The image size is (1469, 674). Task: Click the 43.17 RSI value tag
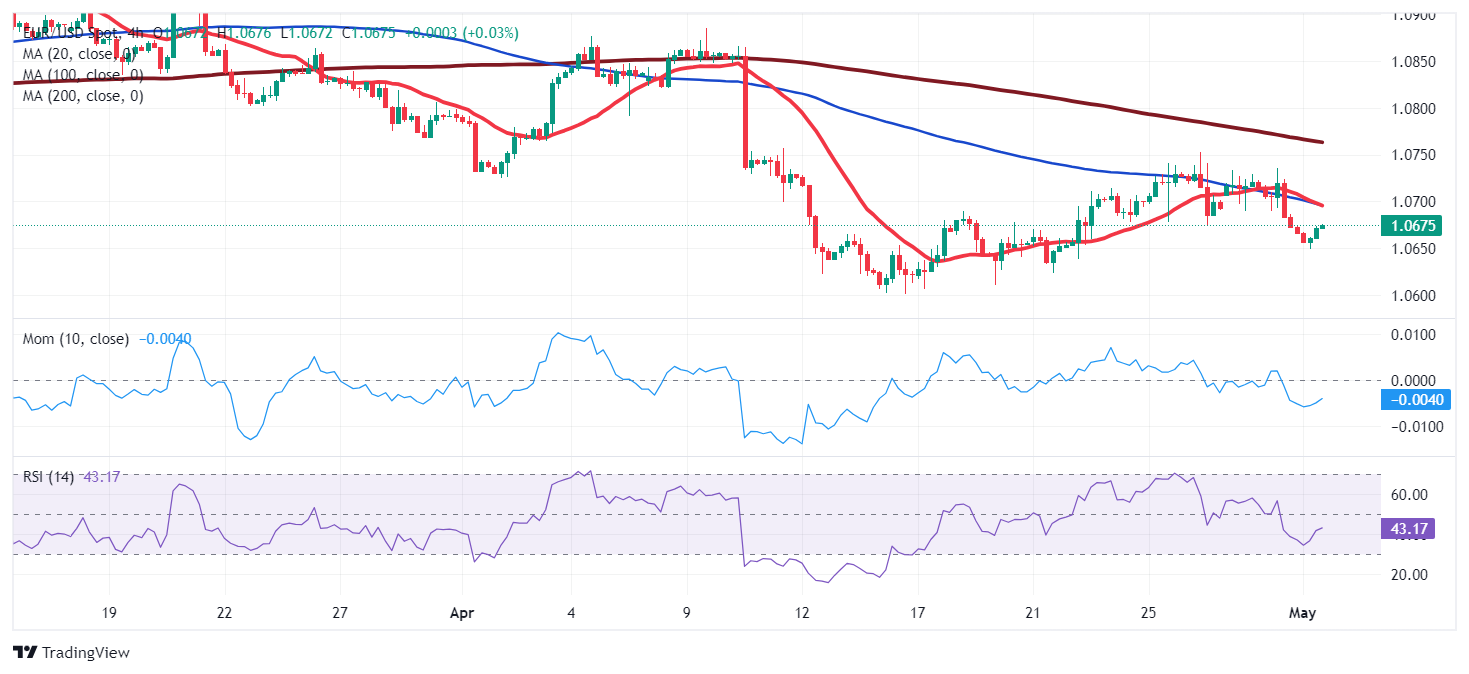(x=1409, y=528)
